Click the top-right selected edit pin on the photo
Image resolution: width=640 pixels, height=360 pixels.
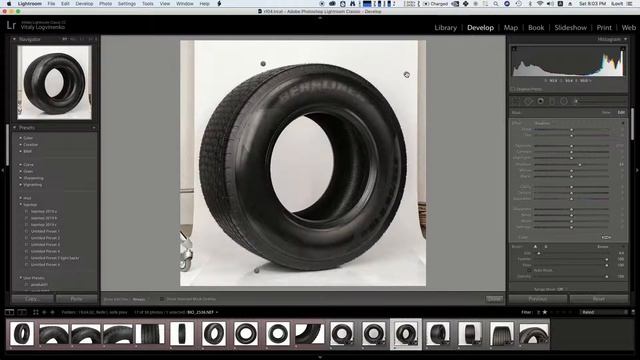coord(407,75)
